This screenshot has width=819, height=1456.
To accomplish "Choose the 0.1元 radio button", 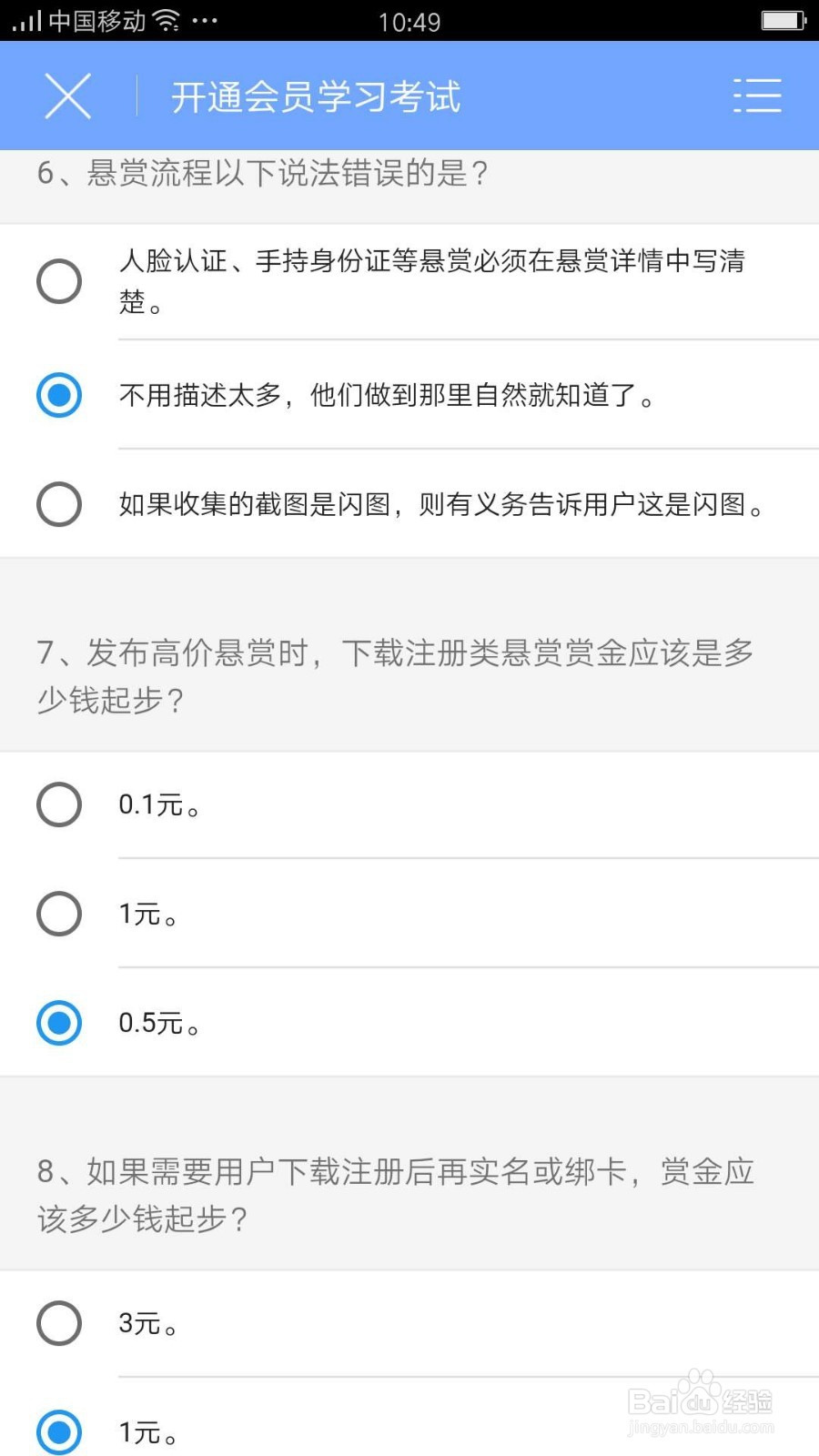I will pos(59,804).
